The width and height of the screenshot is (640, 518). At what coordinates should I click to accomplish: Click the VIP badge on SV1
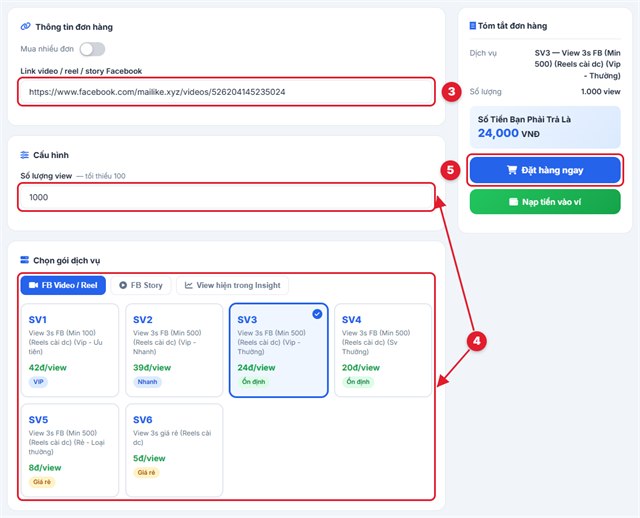click(x=38, y=382)
